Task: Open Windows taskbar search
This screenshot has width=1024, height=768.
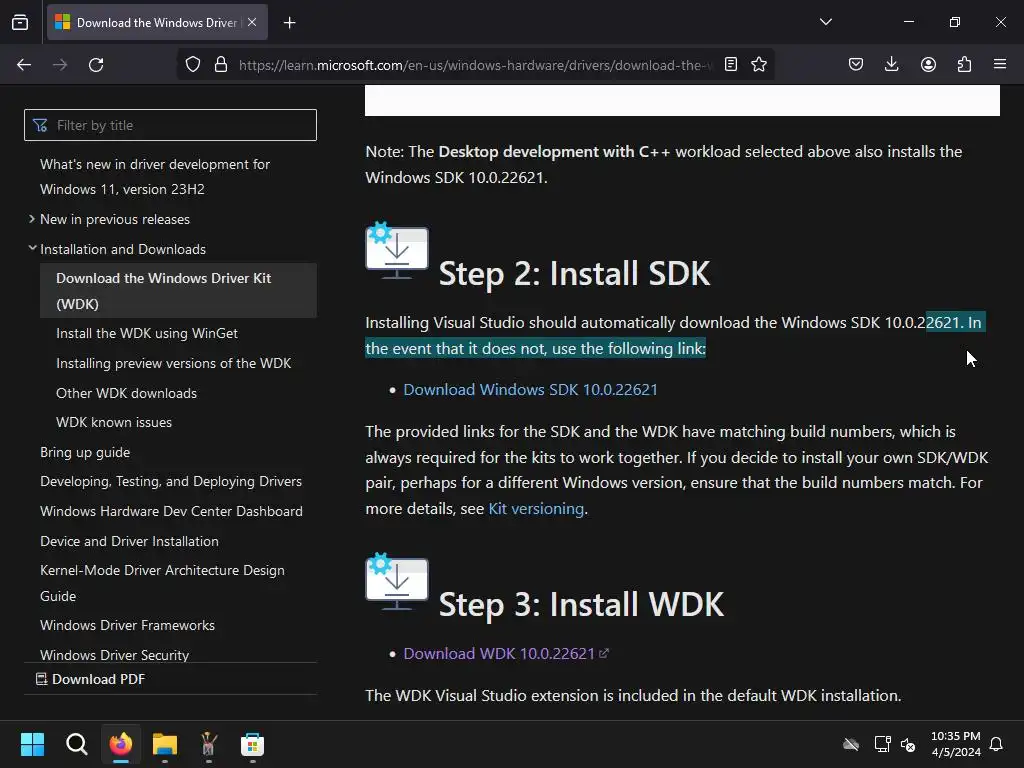Action: click(76, 744)
